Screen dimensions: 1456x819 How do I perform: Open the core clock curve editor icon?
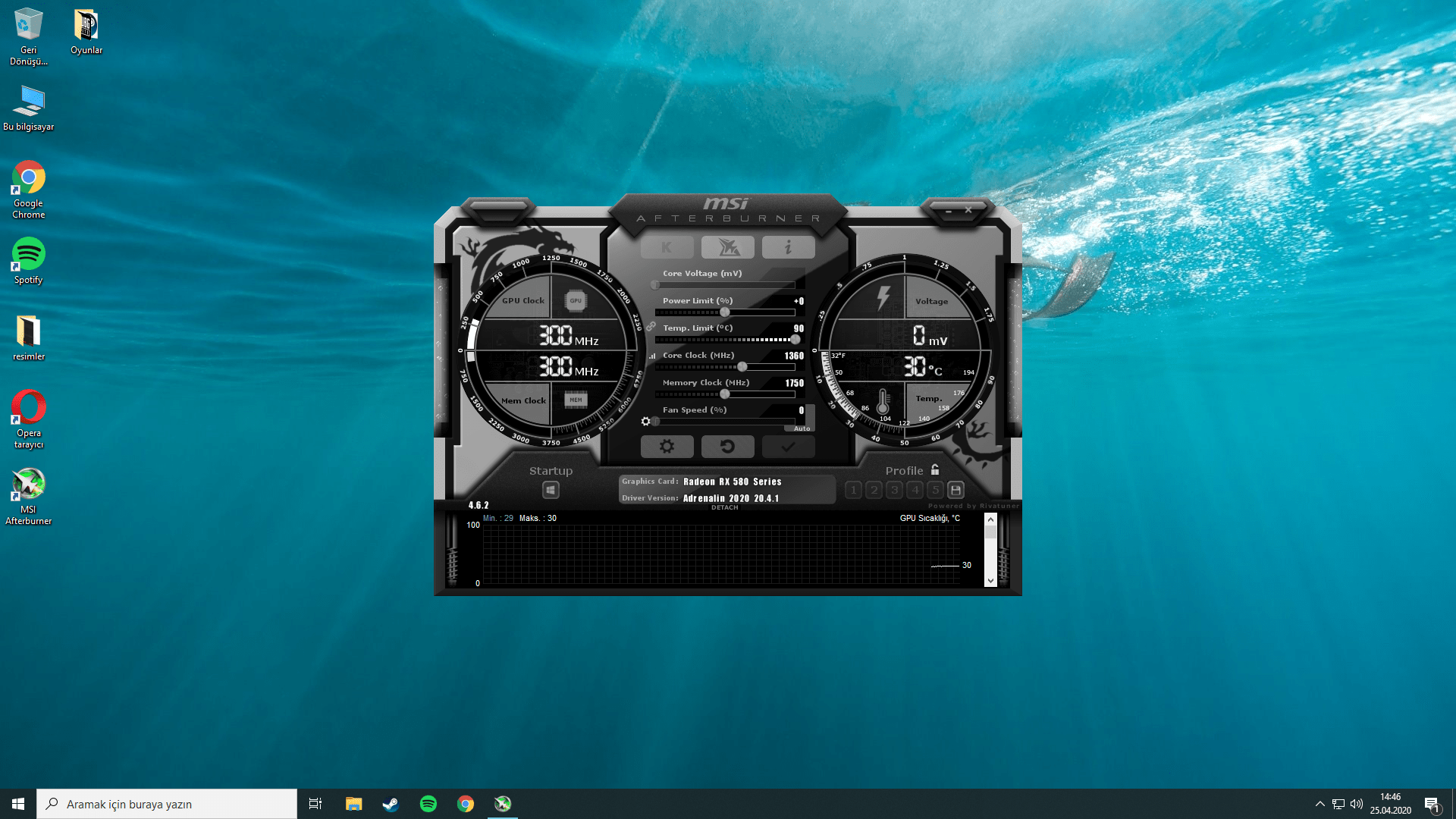[652, 356]
